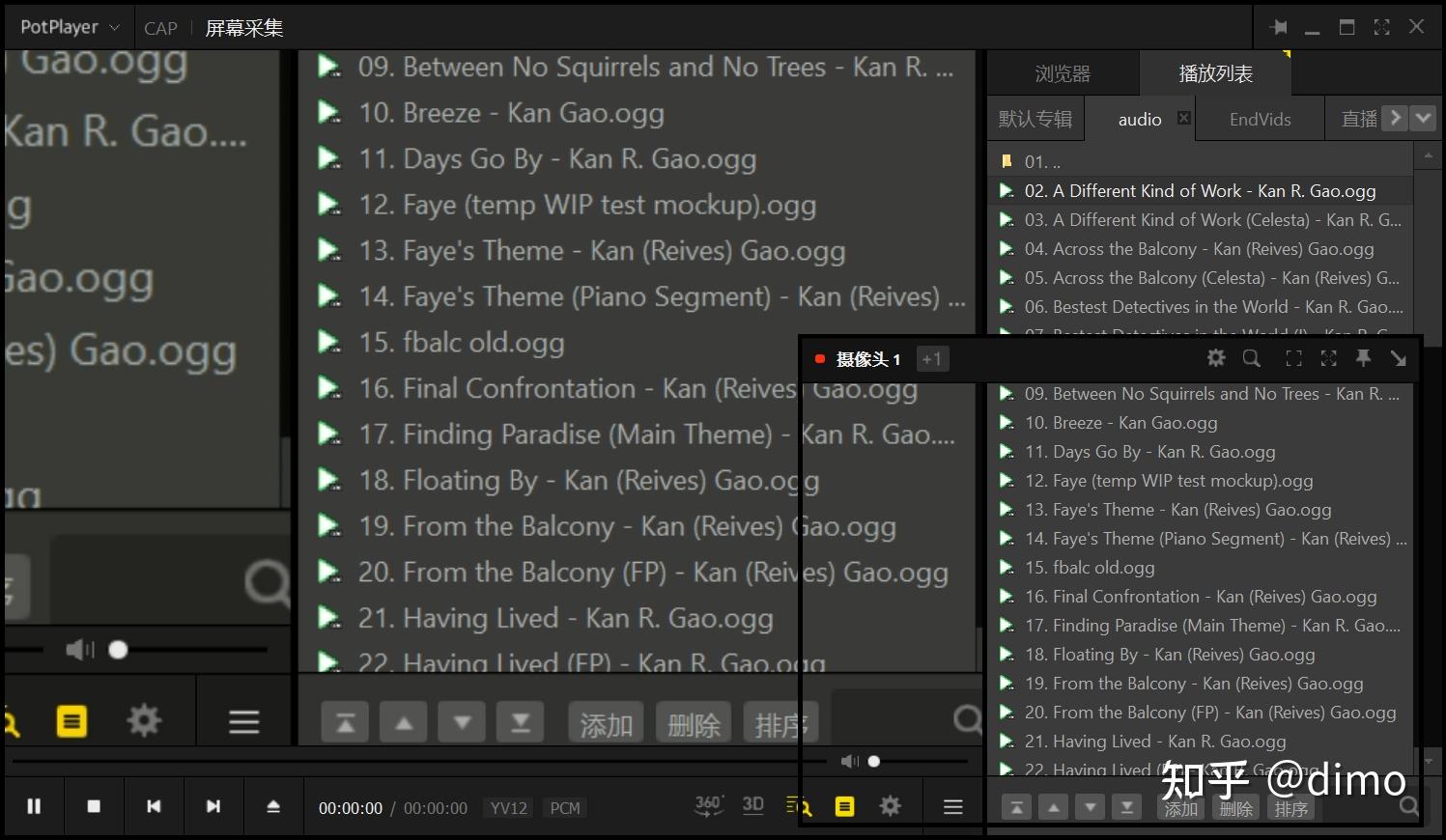1446x840 pixels.
Task: Select the EndVids playlist tab
Action: tap(1260, 120)
